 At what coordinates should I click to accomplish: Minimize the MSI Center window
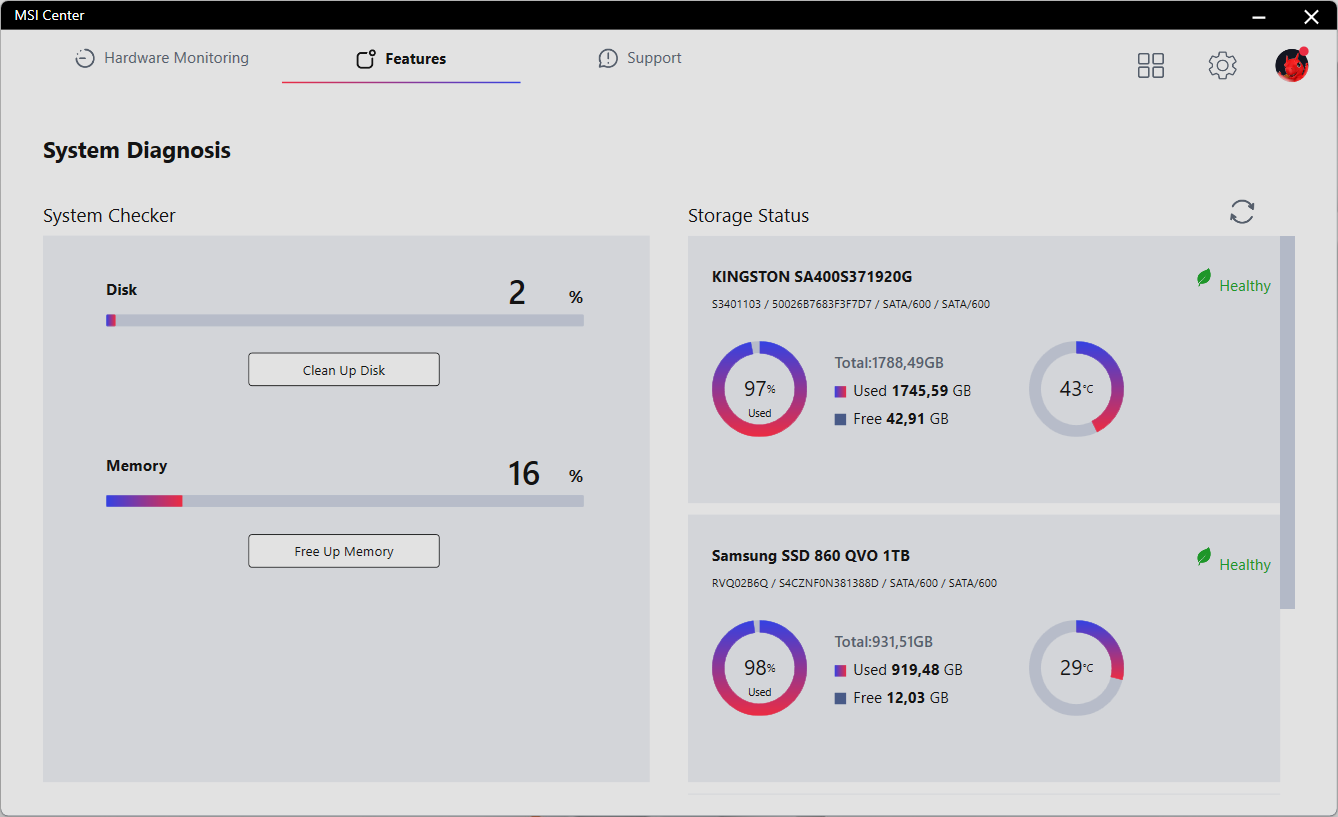[1260, 16]
